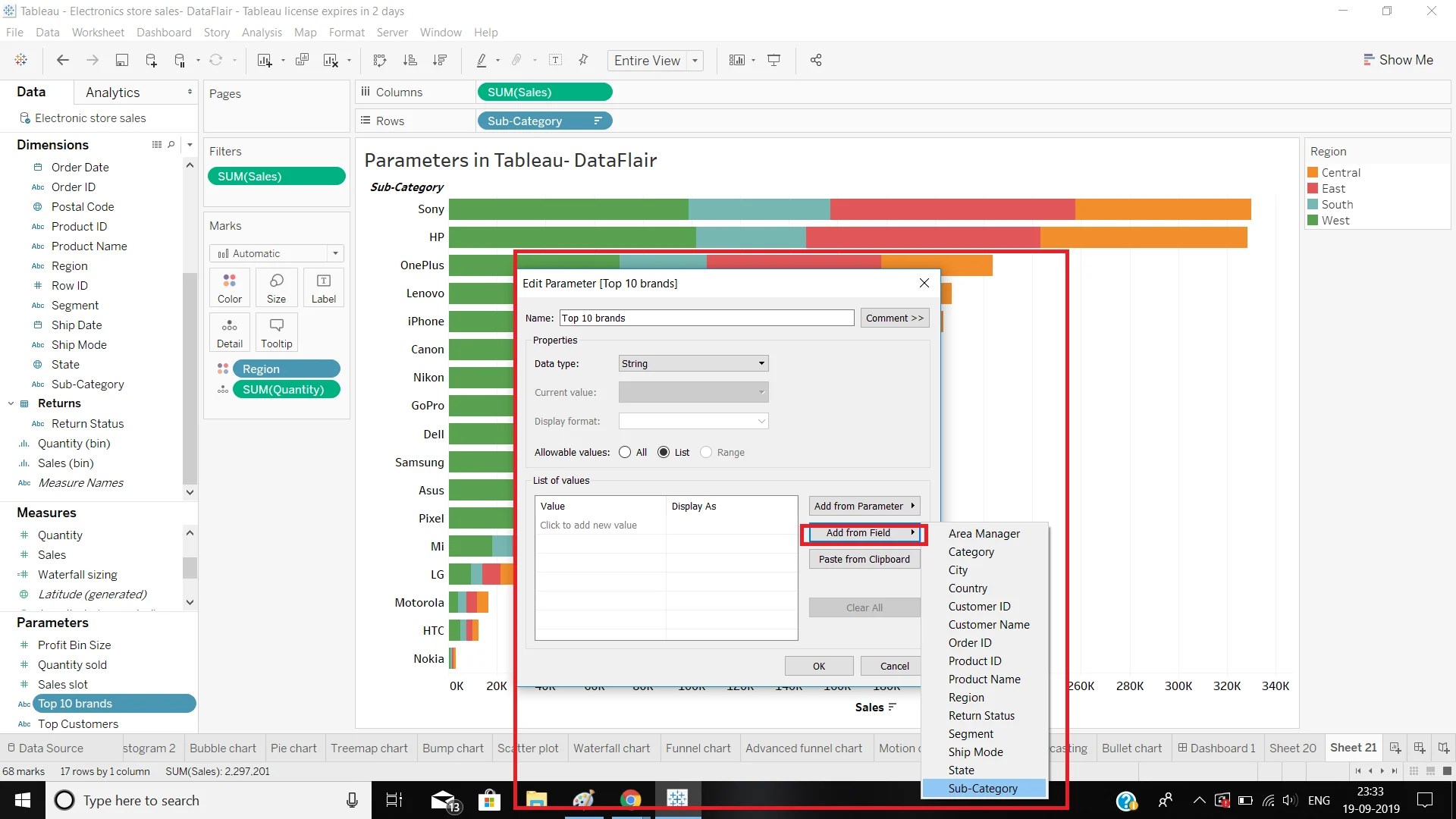This screenshot has width=1456, height=819.
Task: Switch to the Analytics tab
Action: pos(113,92)
